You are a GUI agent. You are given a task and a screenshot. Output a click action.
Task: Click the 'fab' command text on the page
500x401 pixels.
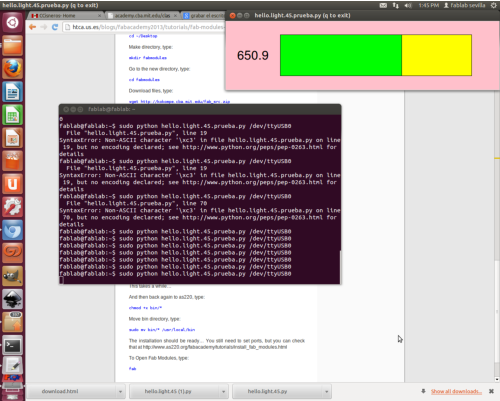coord(132,369)
